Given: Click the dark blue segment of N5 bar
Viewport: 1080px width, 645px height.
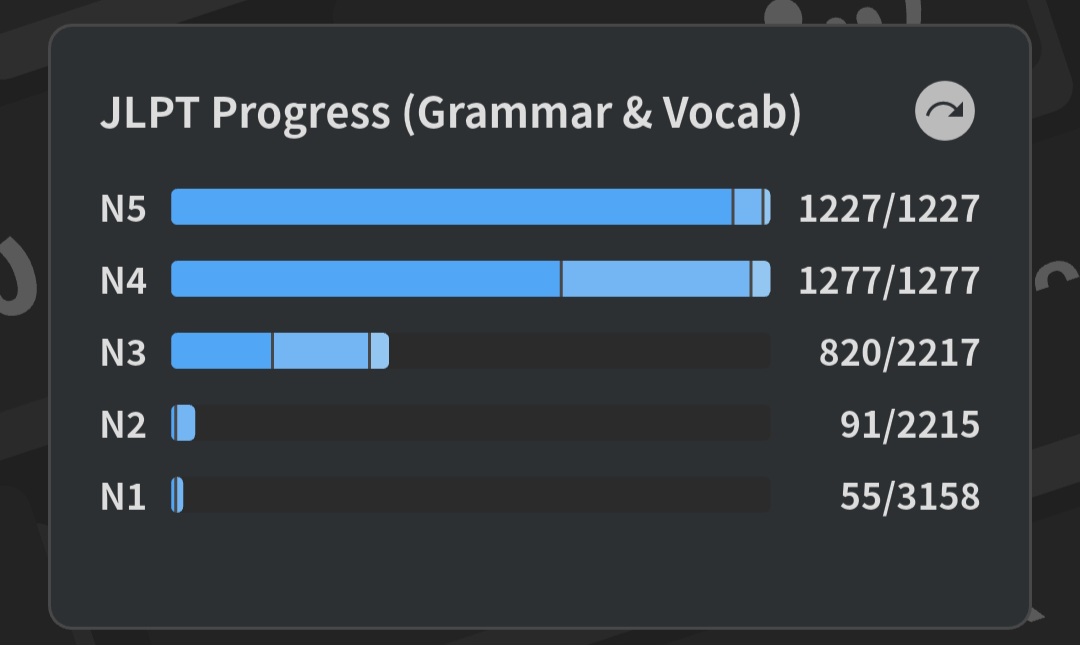Looking at the screenshot, I should [450, 207].
